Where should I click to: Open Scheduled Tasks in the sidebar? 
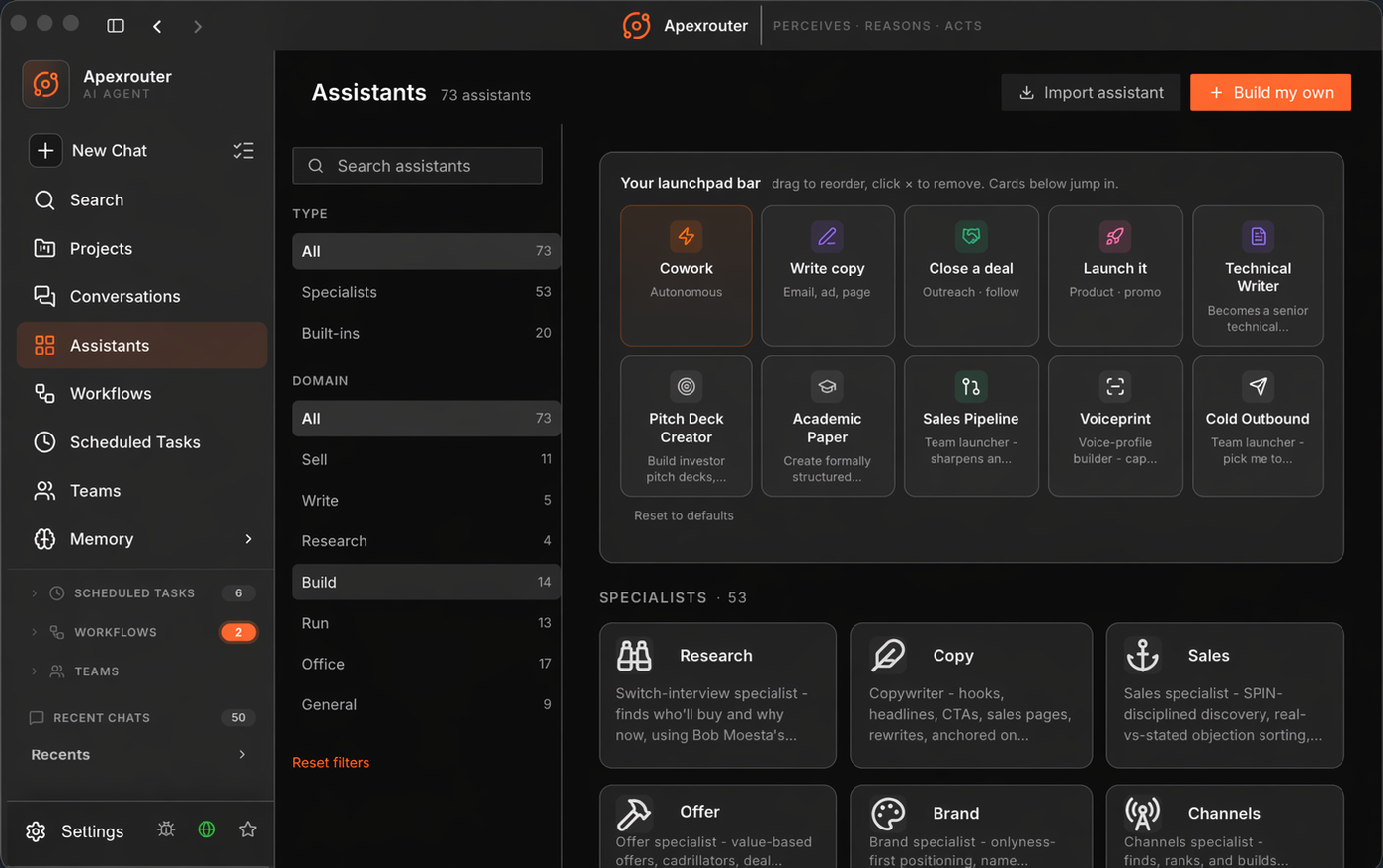tap(141, 441)
